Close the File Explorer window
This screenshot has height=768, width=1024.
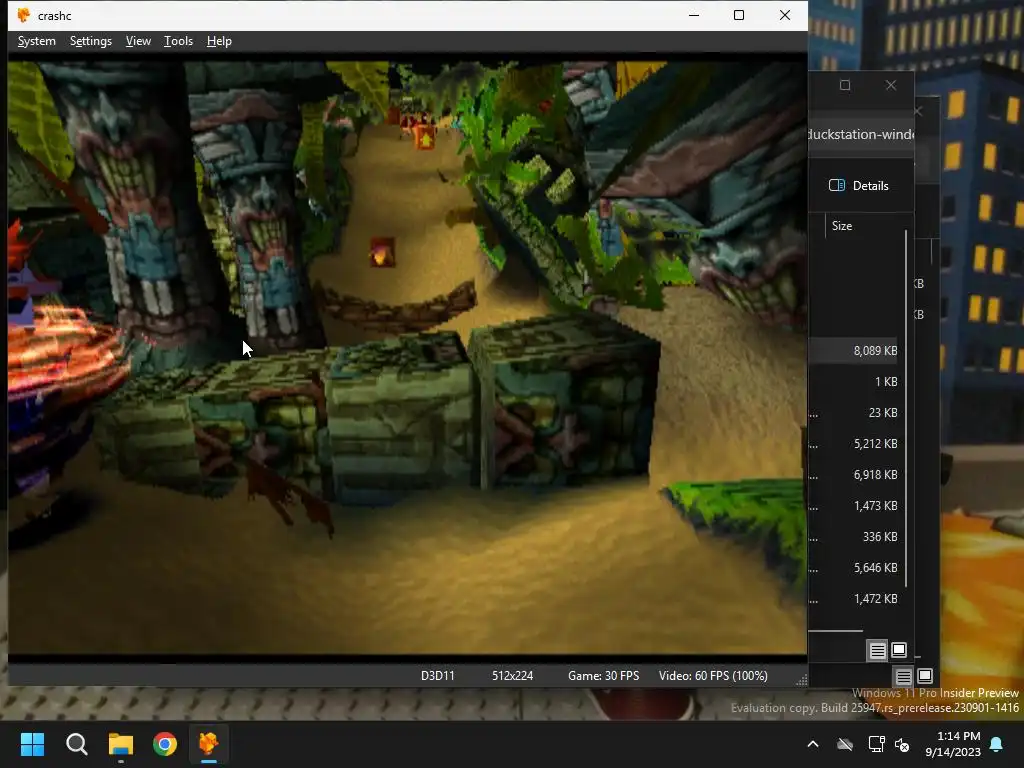(x=891, y=85)
